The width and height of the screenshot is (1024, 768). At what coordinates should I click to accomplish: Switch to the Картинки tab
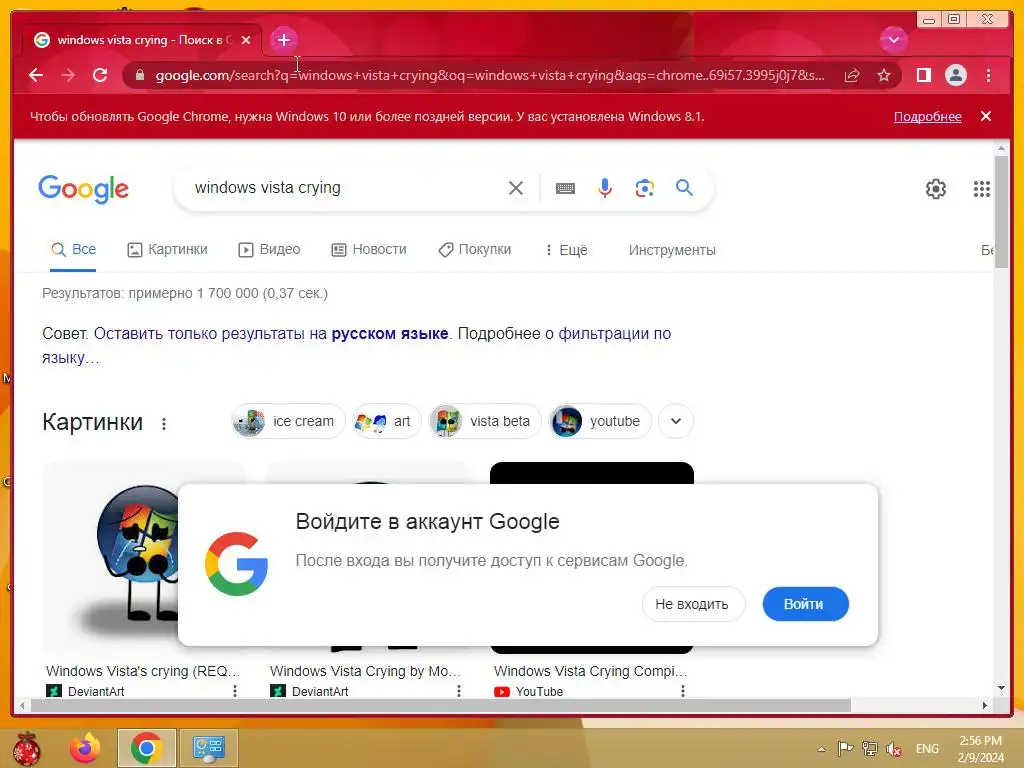click(167, 249)
